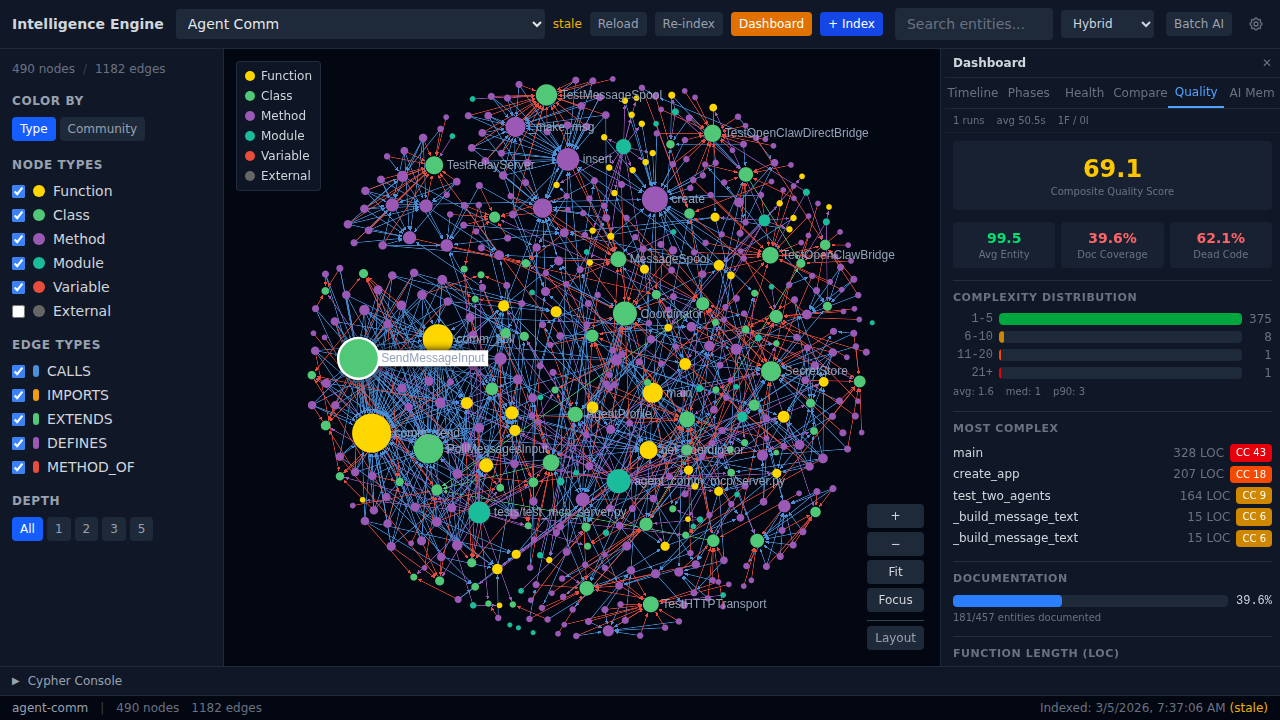The height and width of the screenshot is (720, 1280).
Task: Open the Agent Comm project dropdown
Action: coord(360,24)
